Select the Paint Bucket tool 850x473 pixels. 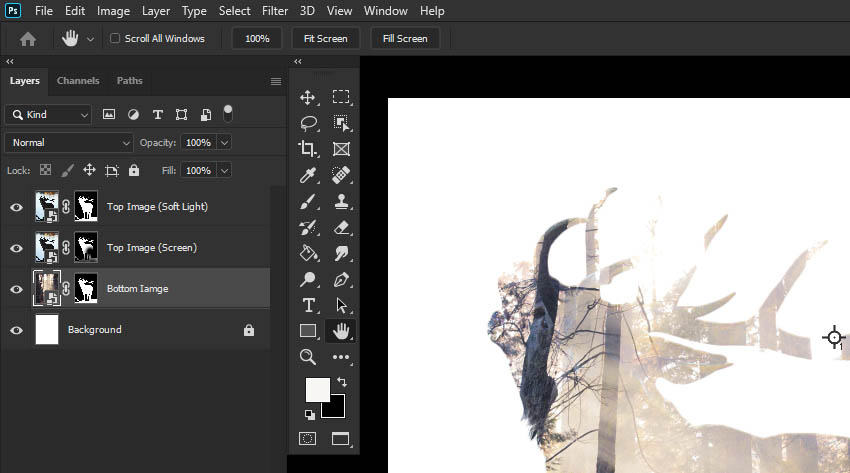pyautogui.click(x=308, y=253)
